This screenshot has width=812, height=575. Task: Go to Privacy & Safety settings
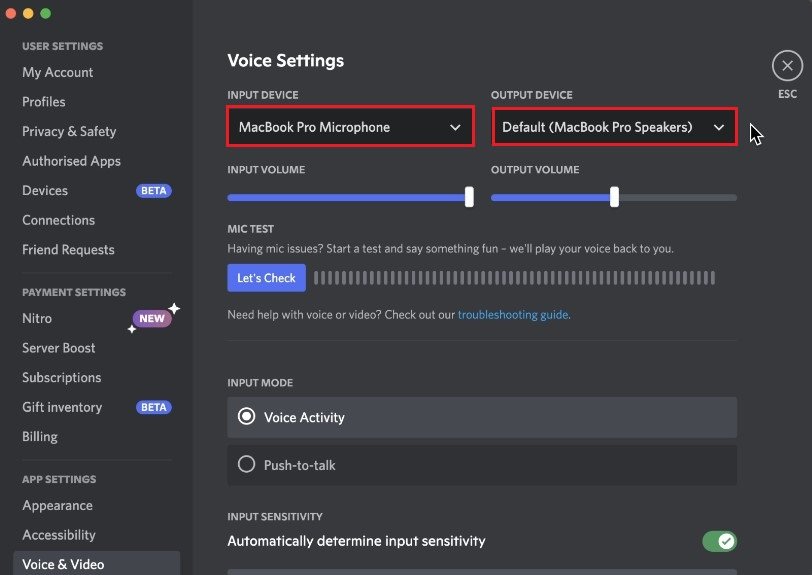tap(69, 132)
